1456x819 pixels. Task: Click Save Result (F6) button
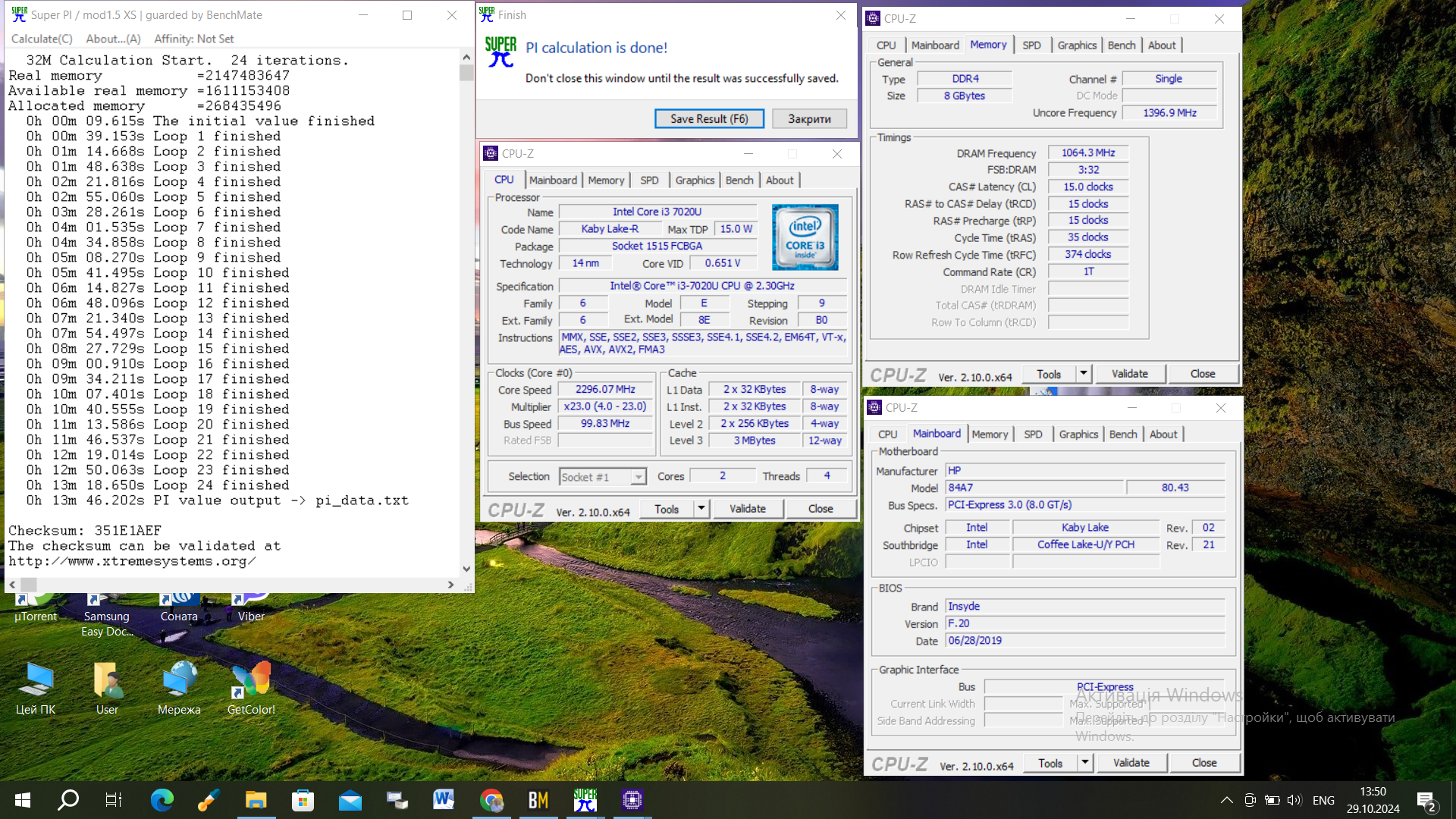pos(709,118)
